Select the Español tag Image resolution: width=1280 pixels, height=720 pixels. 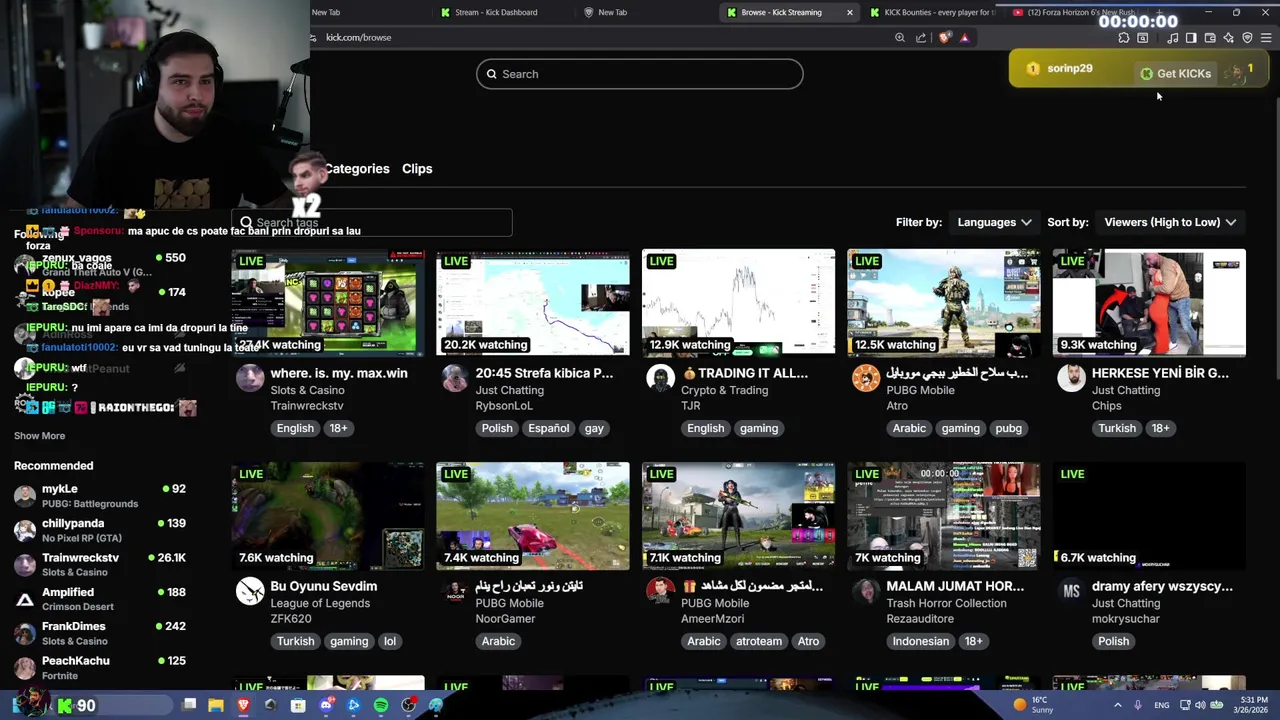point(548,428)
